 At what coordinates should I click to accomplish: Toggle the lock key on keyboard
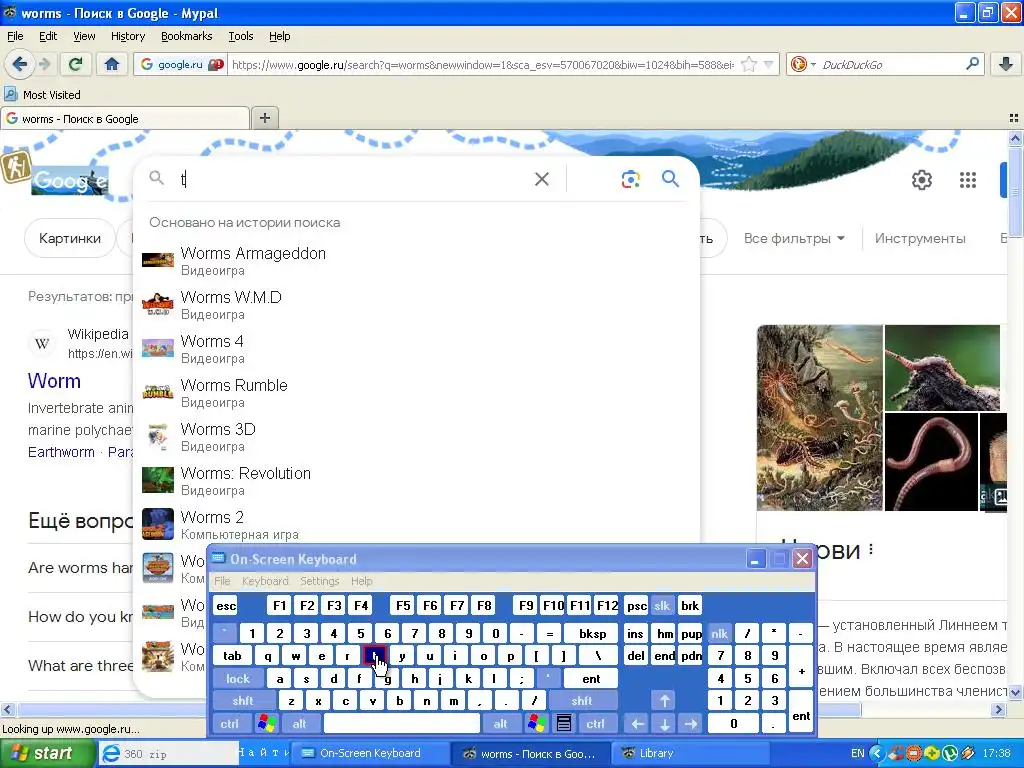(x=238, y=679)
